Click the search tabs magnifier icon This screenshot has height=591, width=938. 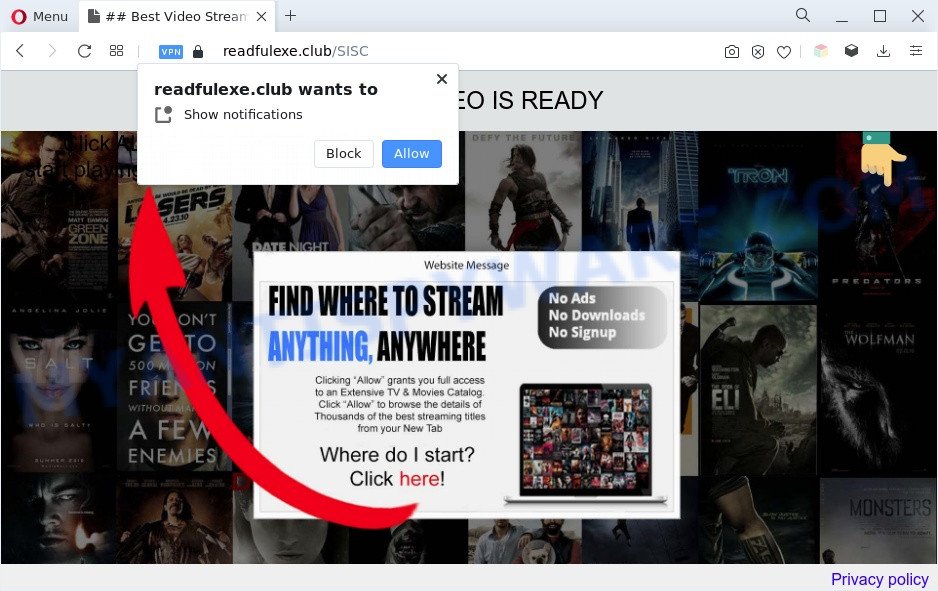(803, 16)
